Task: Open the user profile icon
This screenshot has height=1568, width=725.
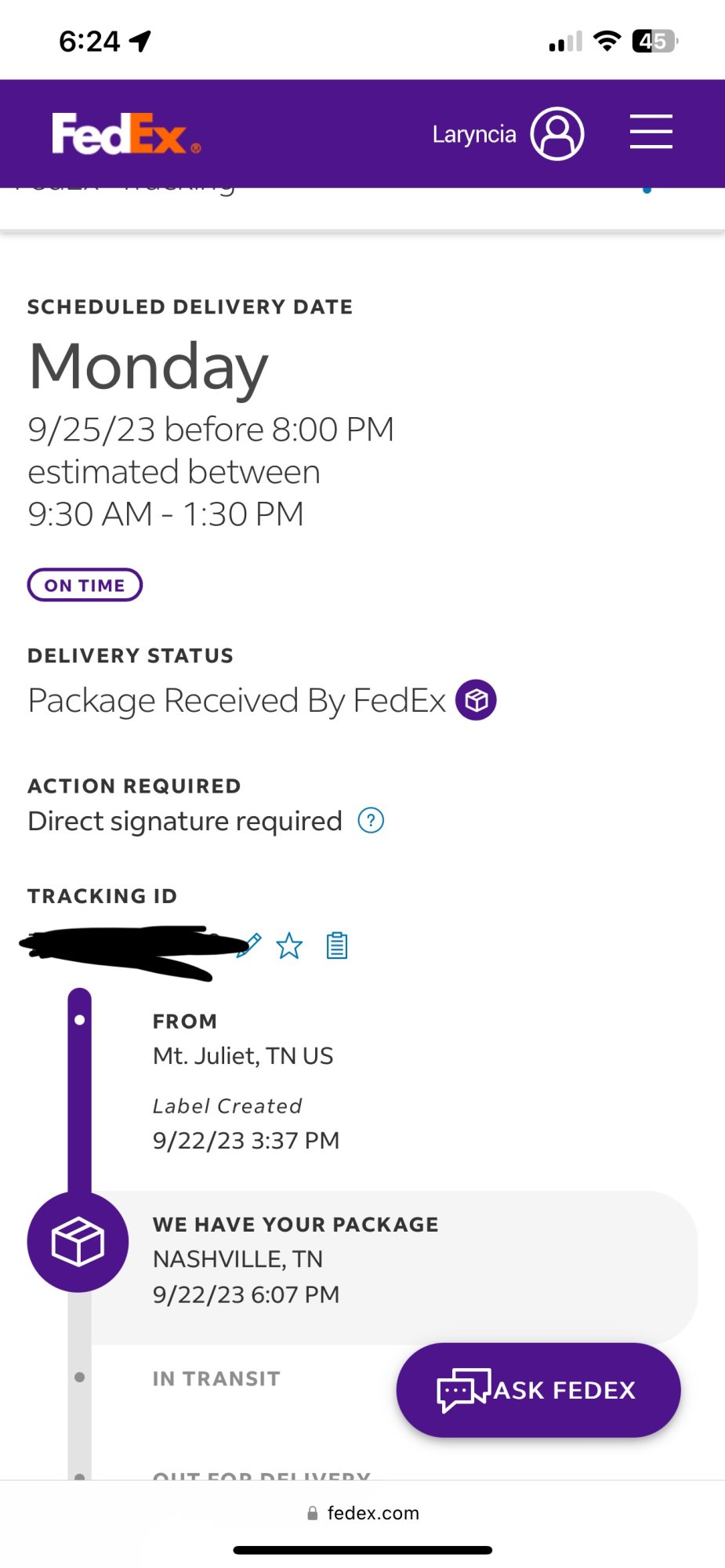Action: [x=556, y=134]
